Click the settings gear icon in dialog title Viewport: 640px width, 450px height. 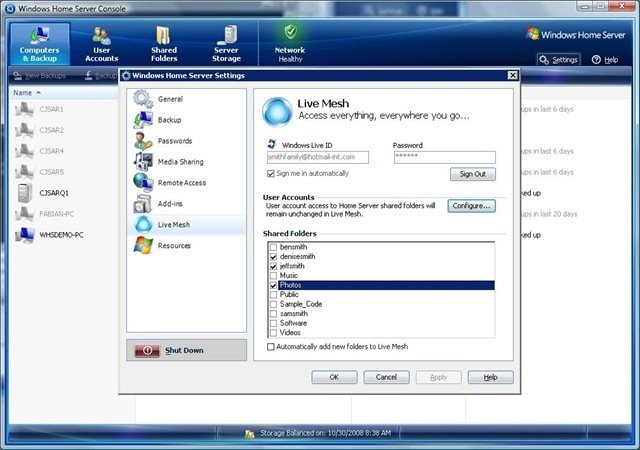click(126, 76)
